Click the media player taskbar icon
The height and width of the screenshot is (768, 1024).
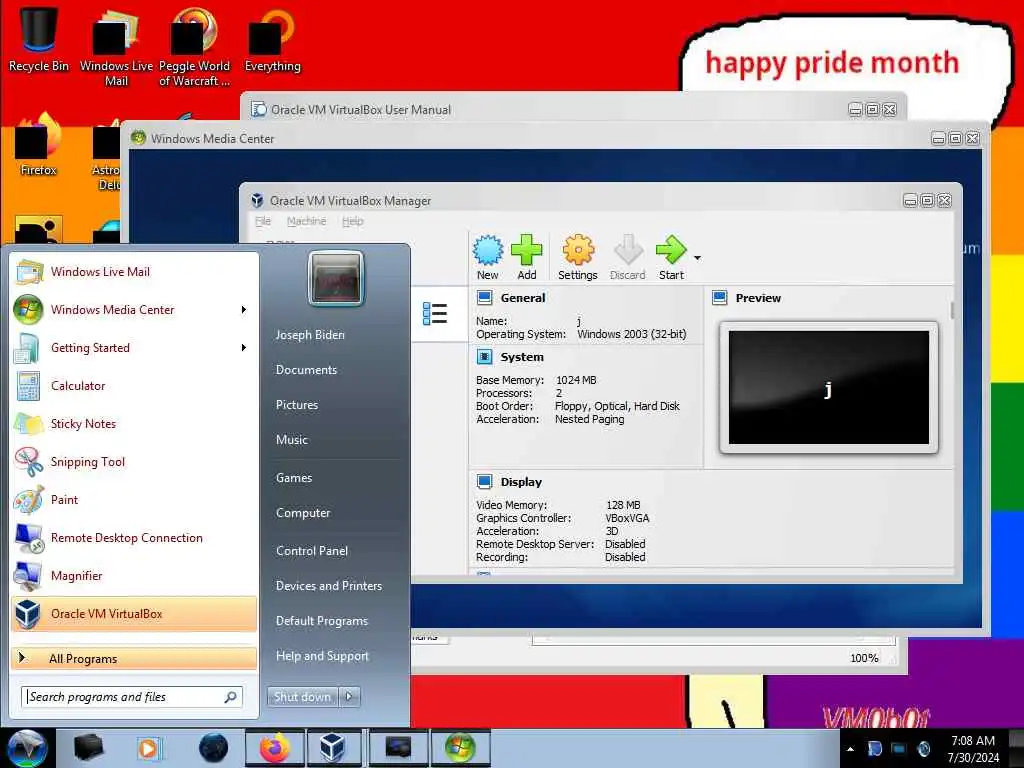coord(148,748)
